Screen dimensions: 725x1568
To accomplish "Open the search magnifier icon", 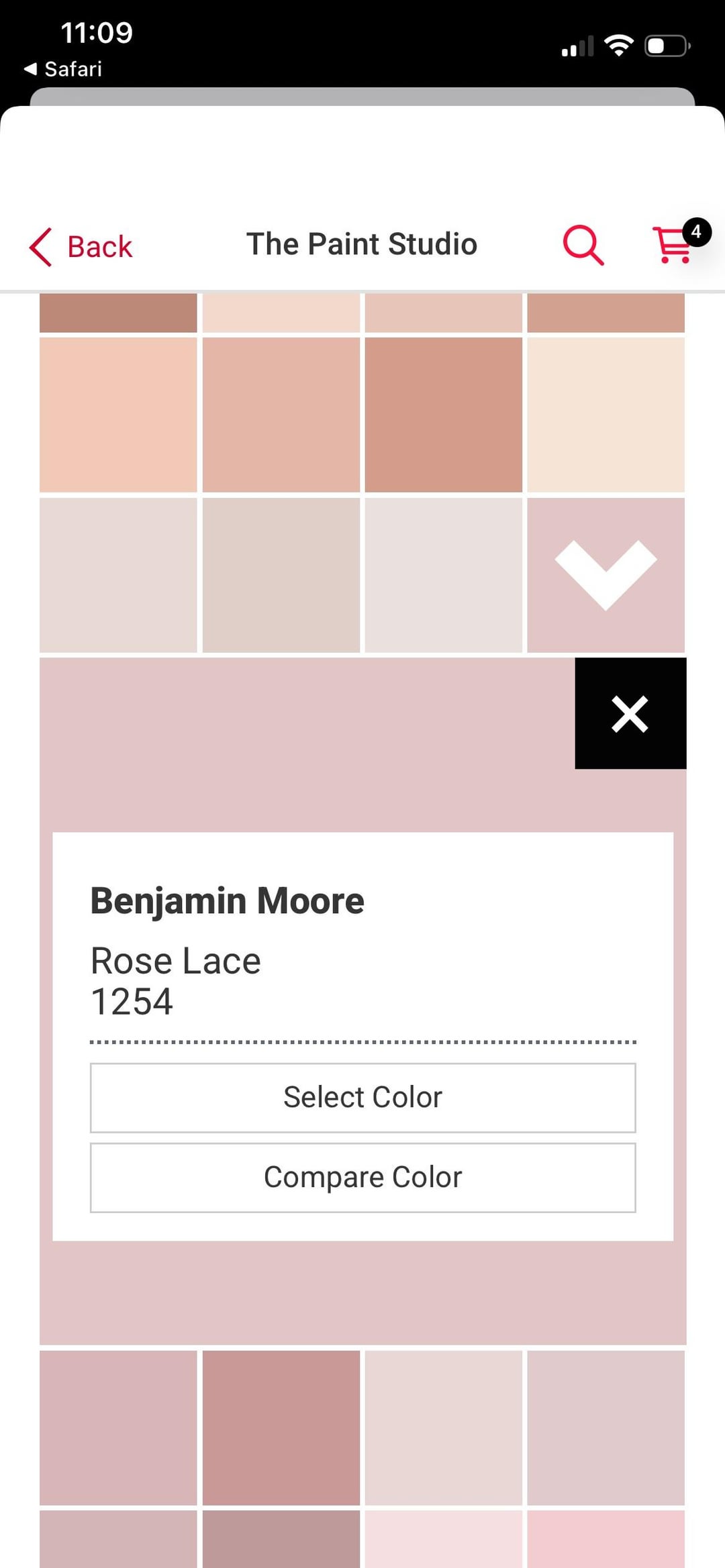I will pyautogui.click(x=583, y=246).
